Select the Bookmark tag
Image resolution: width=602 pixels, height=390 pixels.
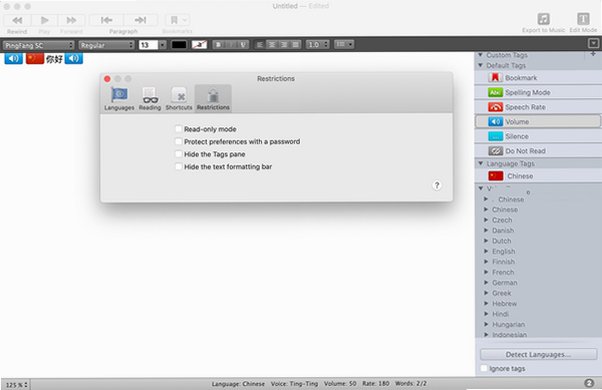[x=538, y=78]
